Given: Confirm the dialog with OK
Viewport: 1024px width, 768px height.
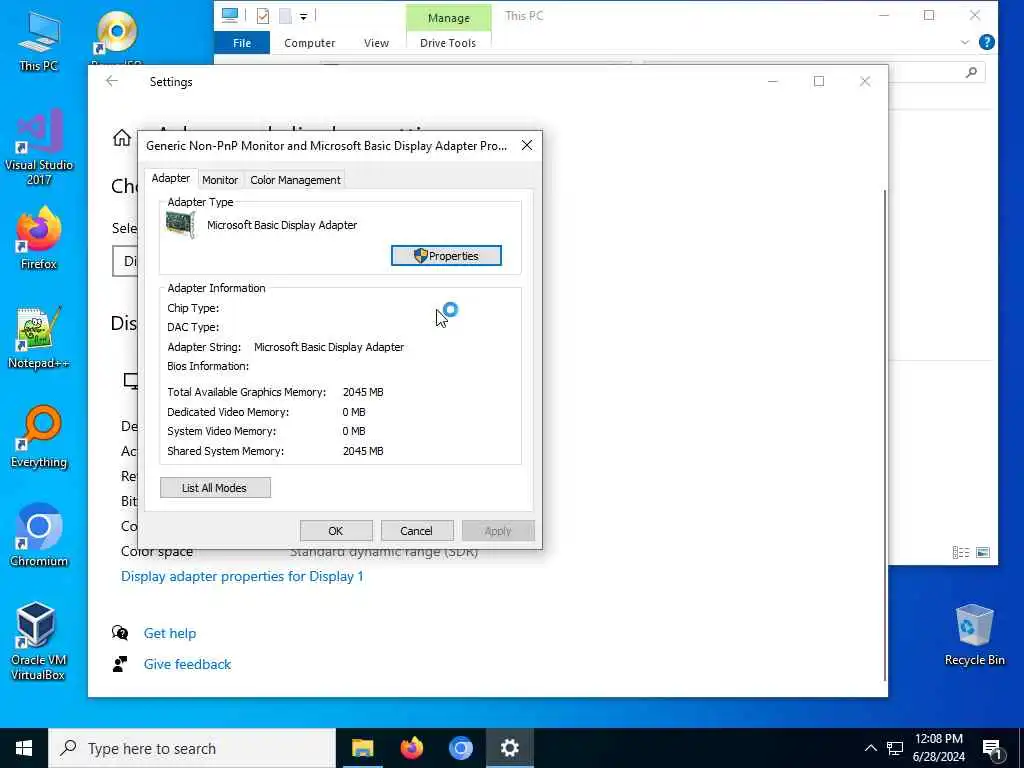Looking at the screenshot, I should tap(336, 531).
